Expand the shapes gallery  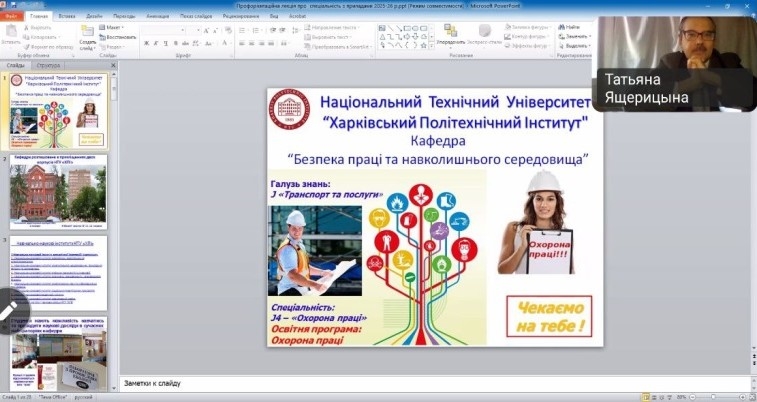432,45
